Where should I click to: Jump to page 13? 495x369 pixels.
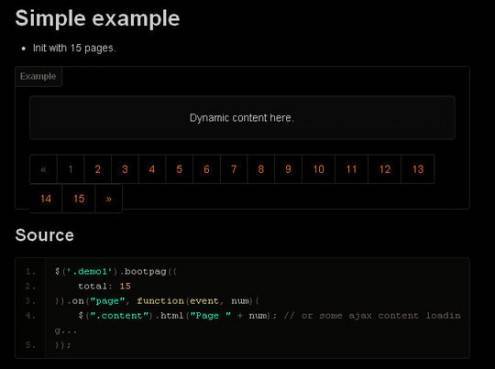(418, 169)
